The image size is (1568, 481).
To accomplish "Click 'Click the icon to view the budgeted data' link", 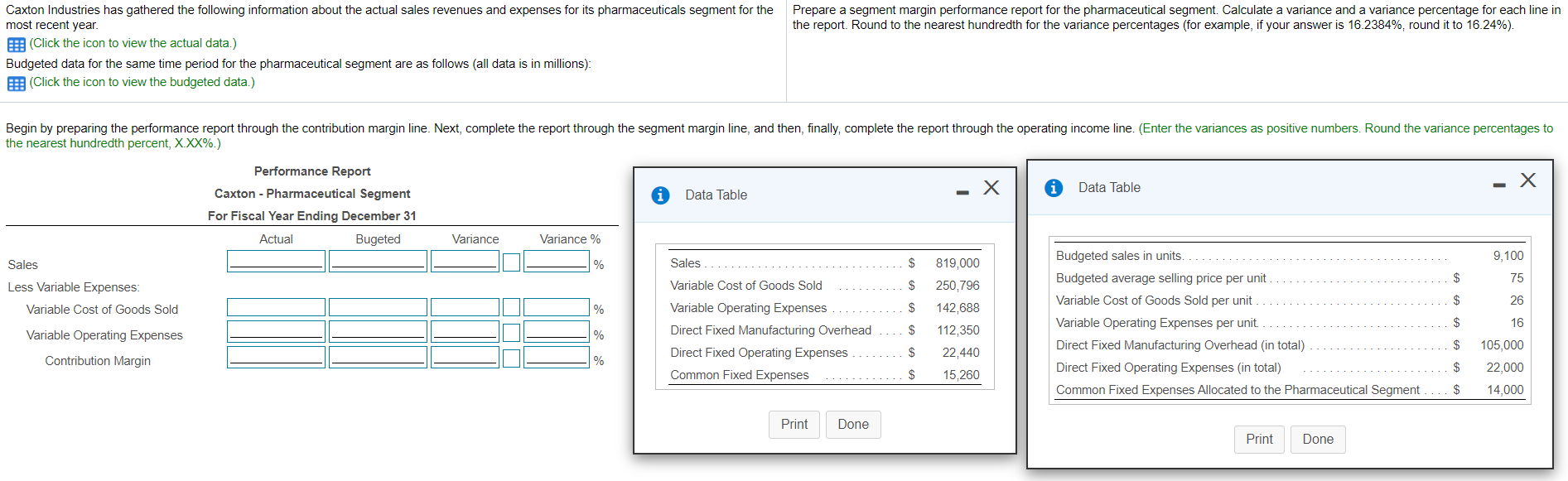I will tap(142, 82).
